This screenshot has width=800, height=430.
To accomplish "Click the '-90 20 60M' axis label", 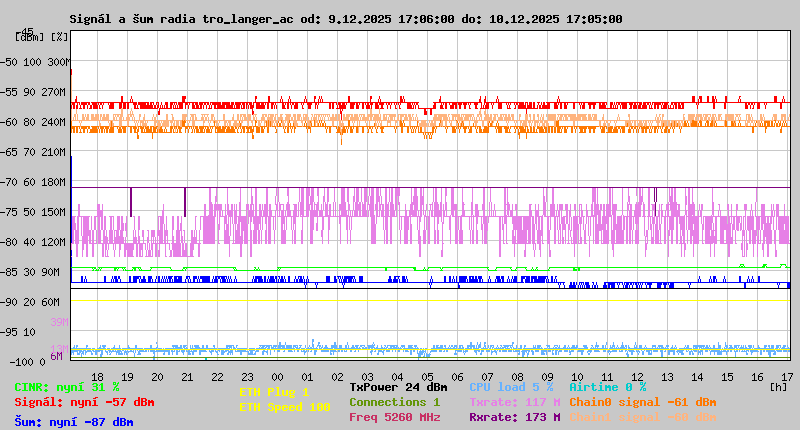I will pos(30,302).
